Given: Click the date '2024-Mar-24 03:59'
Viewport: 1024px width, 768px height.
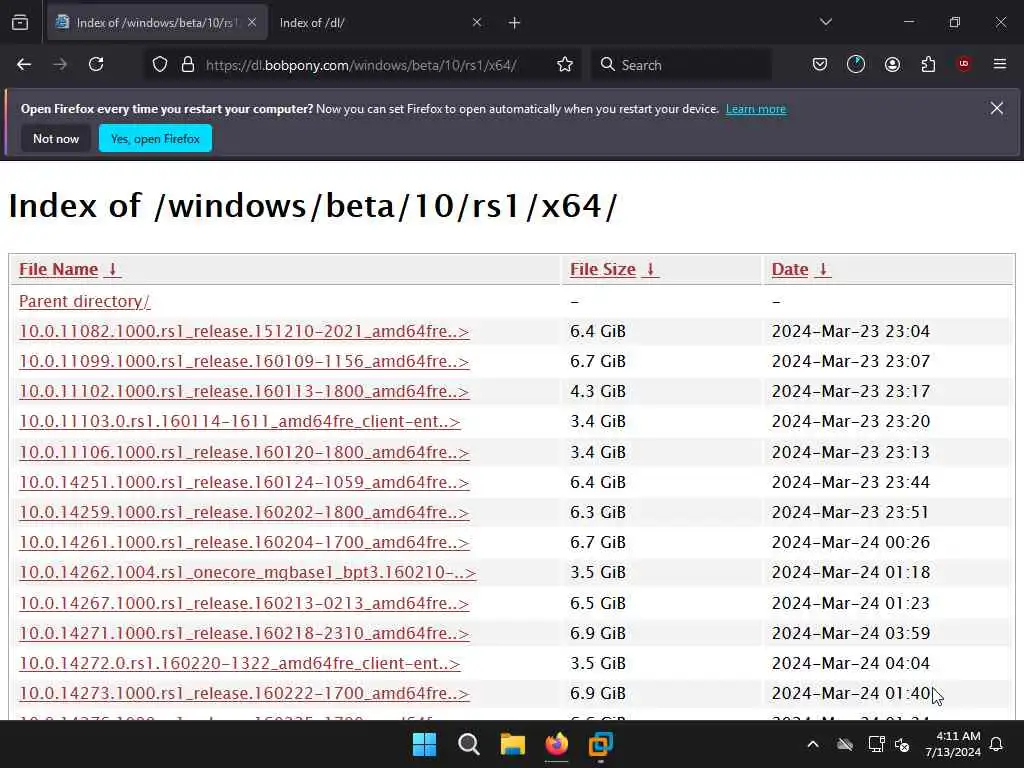Looking at the screenshot, I should click(850, 633).
